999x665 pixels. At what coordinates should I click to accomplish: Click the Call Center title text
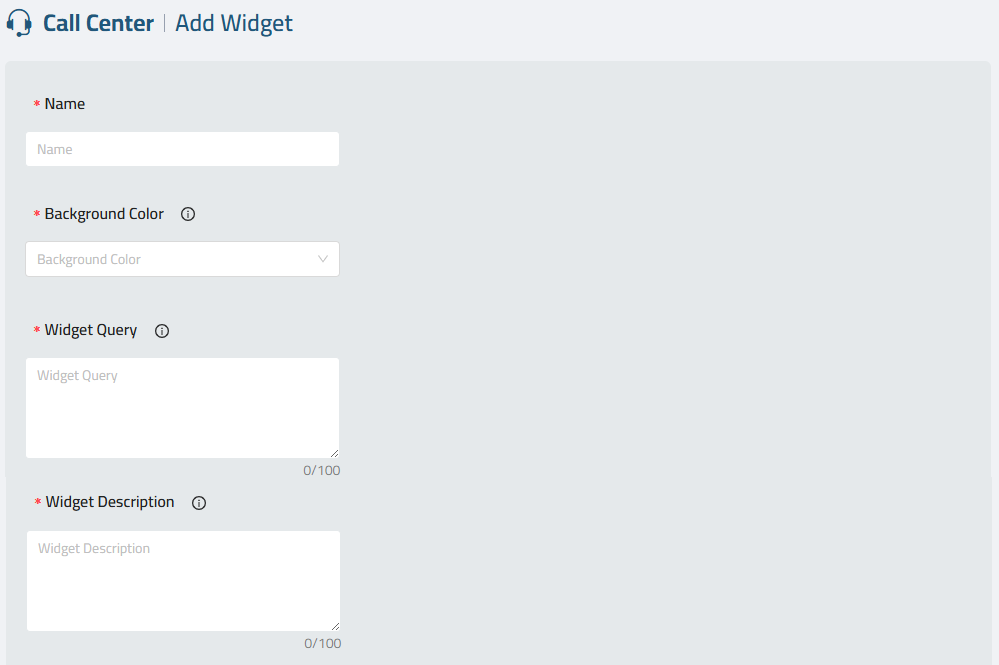click(x=99, y=24)
